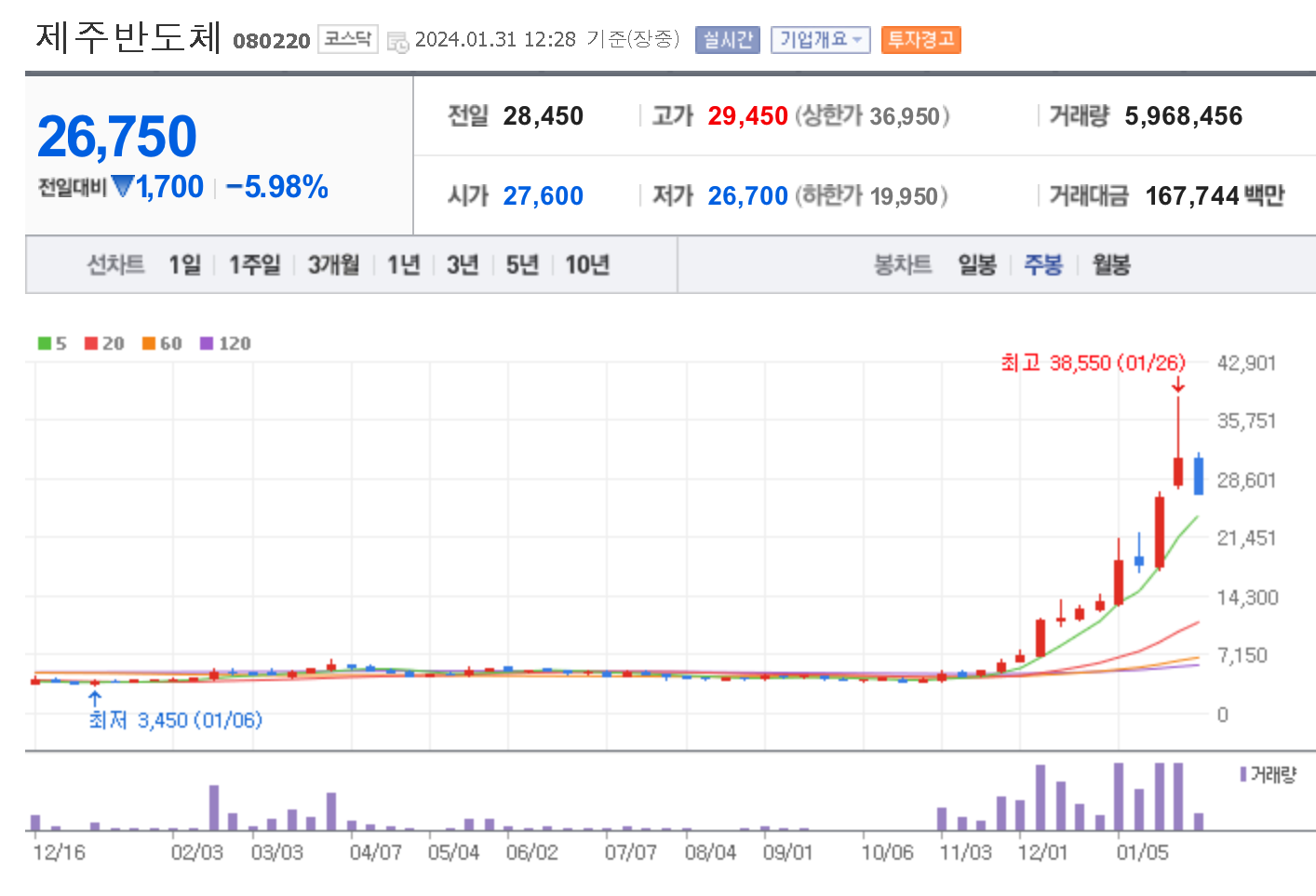
Task: Click the stock code 080220
Action: coord(272,41)
